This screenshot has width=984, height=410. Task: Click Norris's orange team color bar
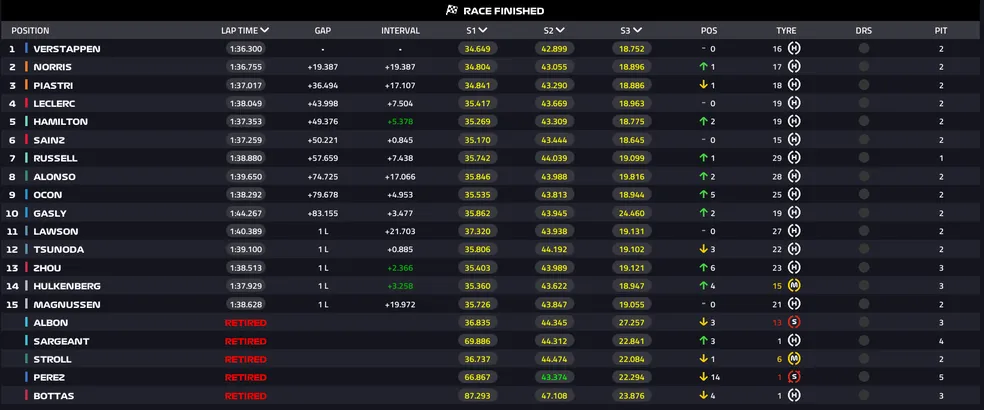26,66
